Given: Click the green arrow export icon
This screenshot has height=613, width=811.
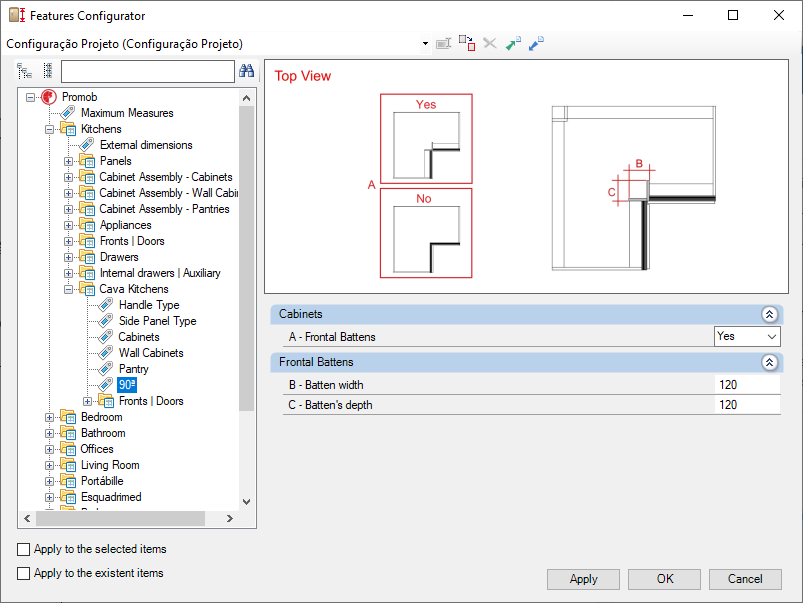Looking at the screenshot, I should tap(513, 43).
